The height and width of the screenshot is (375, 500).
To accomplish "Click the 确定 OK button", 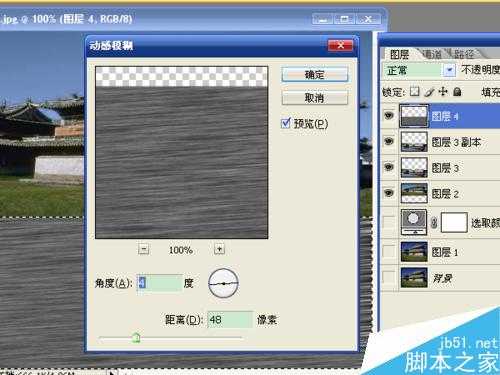I will (x=315, y=74).
